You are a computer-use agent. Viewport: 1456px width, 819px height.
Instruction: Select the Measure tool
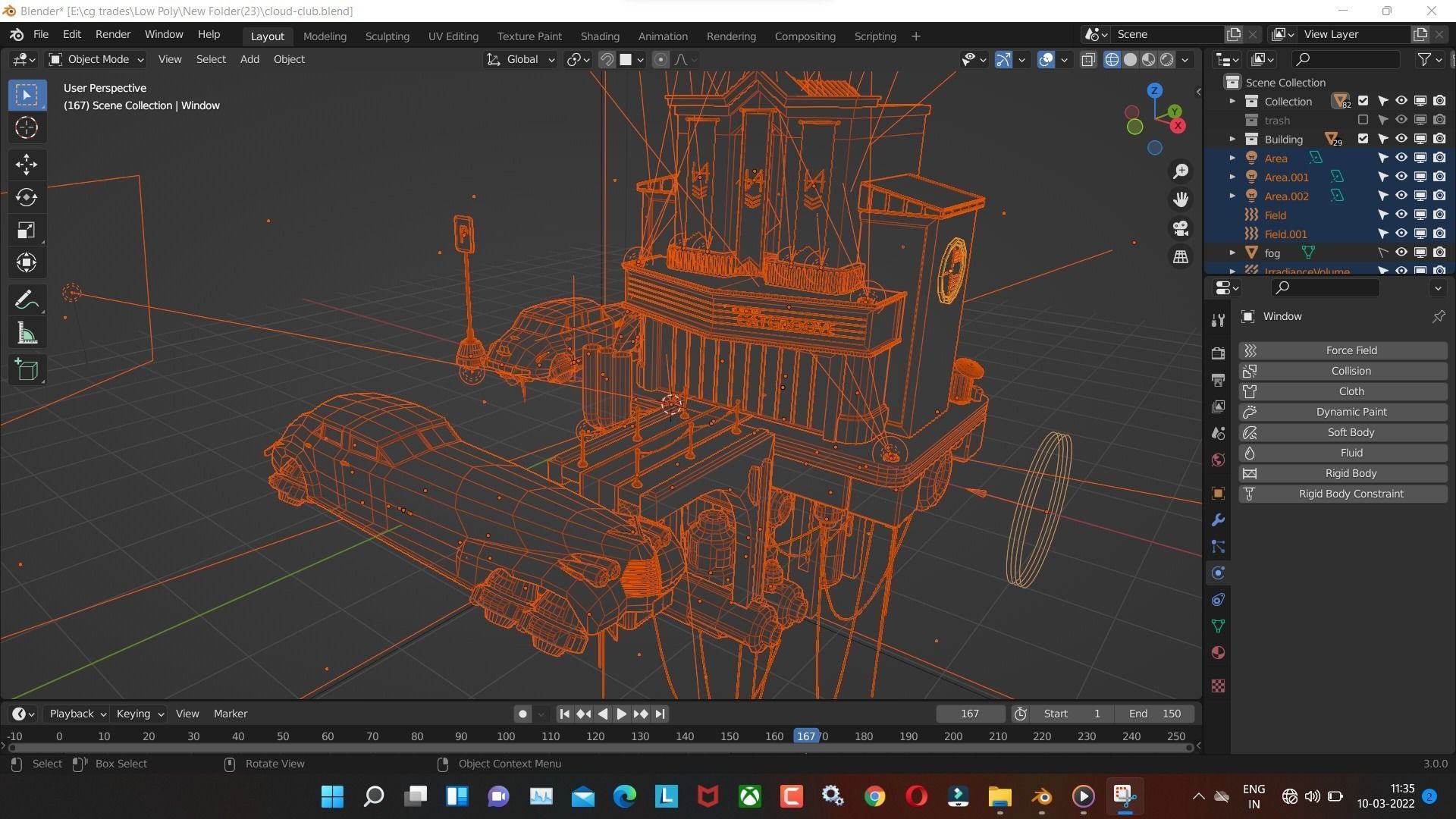(27, 333)
